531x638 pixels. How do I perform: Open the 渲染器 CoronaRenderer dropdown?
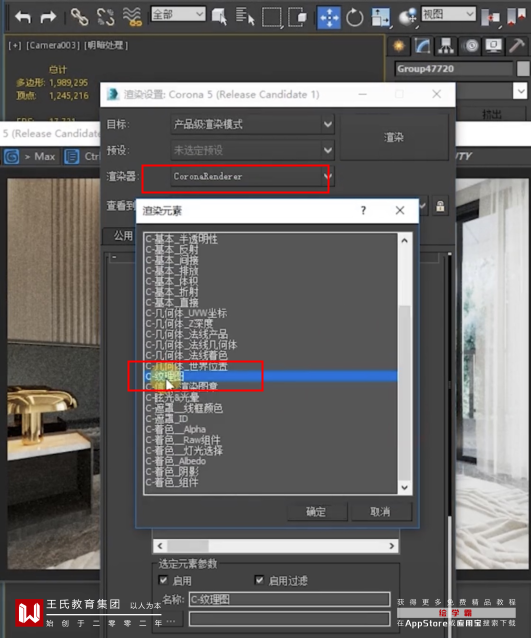click(x=252, y=177)
